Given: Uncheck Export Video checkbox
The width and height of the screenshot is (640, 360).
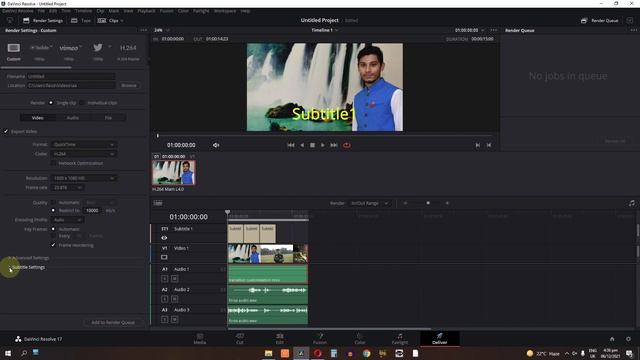Looking at the screenshot, I should (6, 131).
